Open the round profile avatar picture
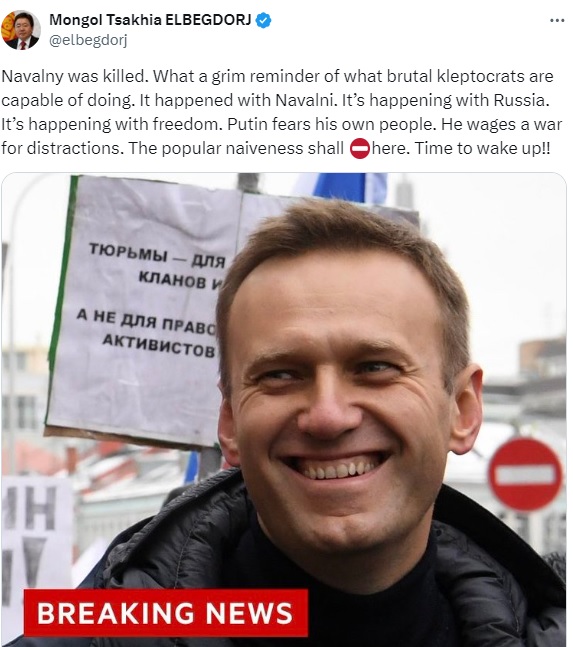 pyautogui.click(x=21, y=30)
